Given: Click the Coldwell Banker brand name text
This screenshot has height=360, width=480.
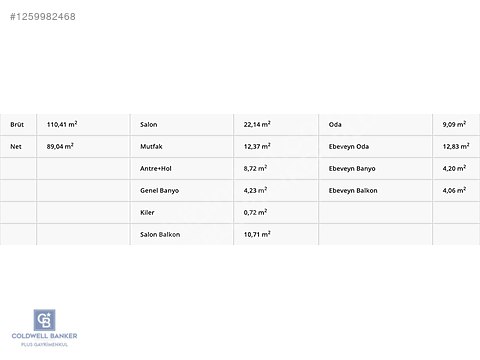Looking at the screenshot, I should click(44, 336).
